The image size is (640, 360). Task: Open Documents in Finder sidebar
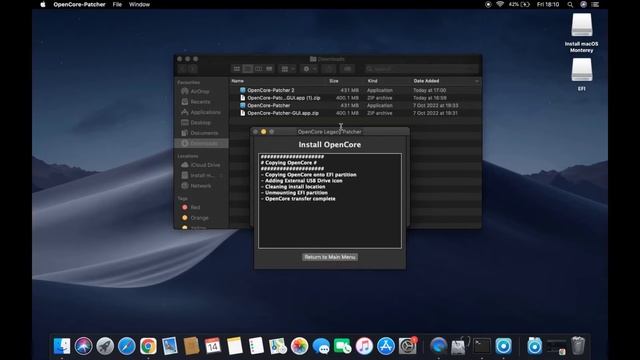pos(200,133)
